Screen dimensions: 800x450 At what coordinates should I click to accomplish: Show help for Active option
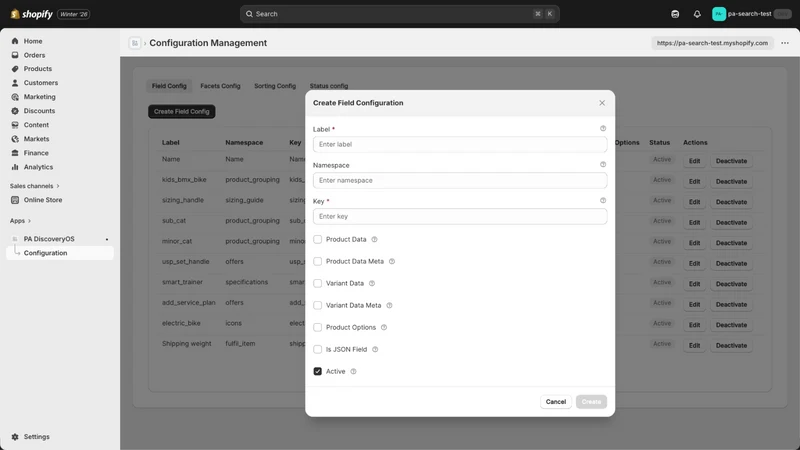[354, 371]
